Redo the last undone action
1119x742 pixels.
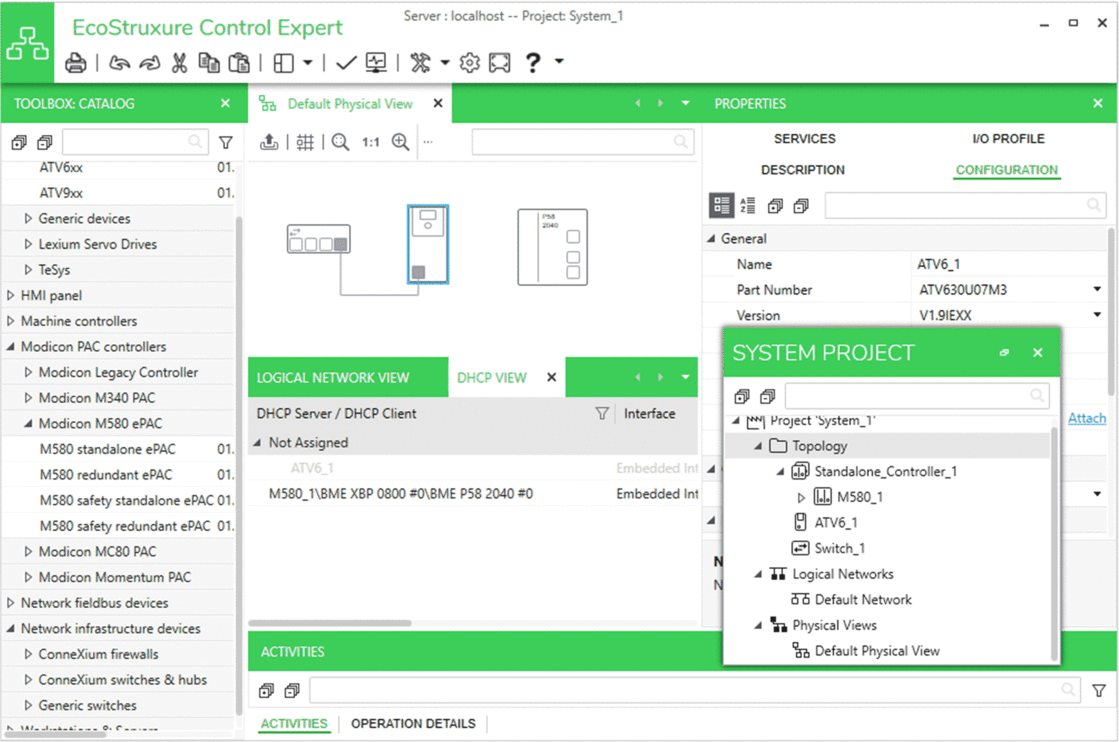click(x=149, y=63)
